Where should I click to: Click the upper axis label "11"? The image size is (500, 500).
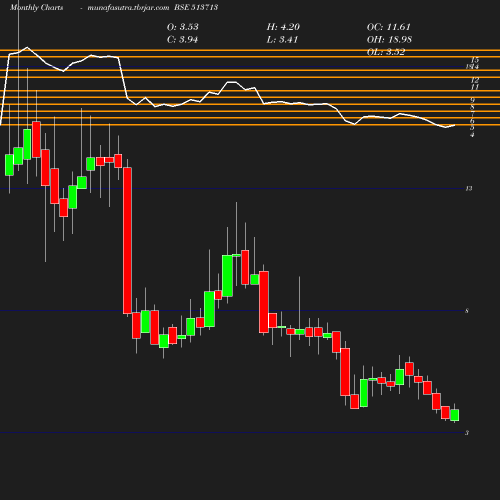[475, 87]
